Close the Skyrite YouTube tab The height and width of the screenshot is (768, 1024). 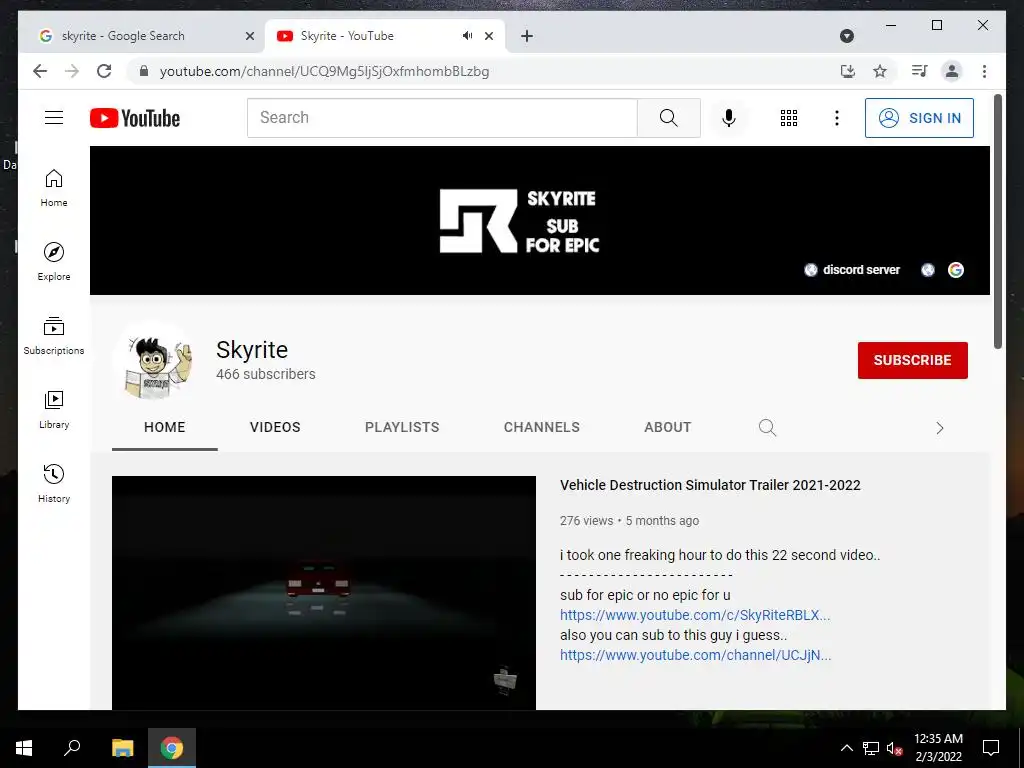pyautogui.click(x=488, y=36)
